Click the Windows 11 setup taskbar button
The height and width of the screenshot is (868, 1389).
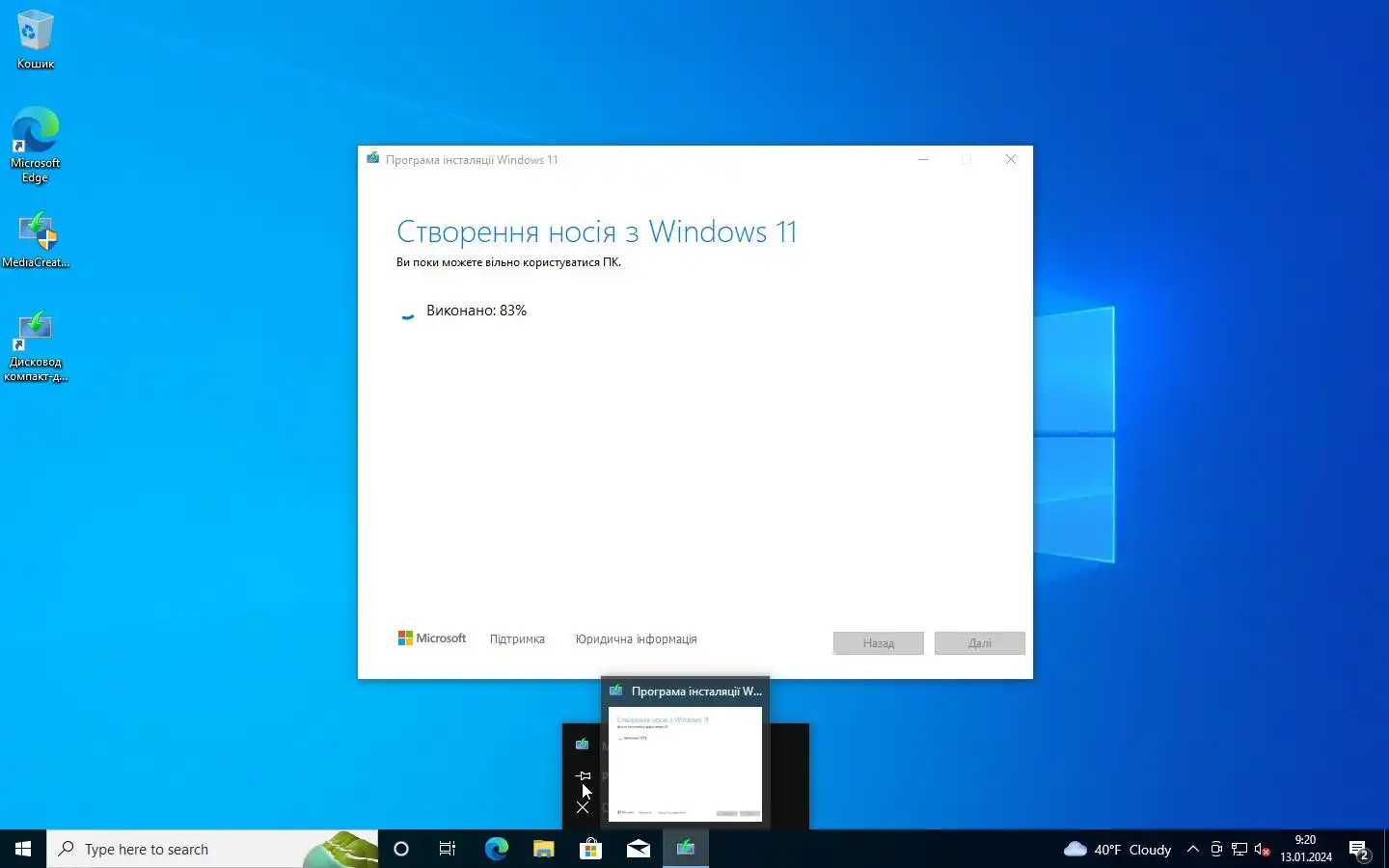686,849
